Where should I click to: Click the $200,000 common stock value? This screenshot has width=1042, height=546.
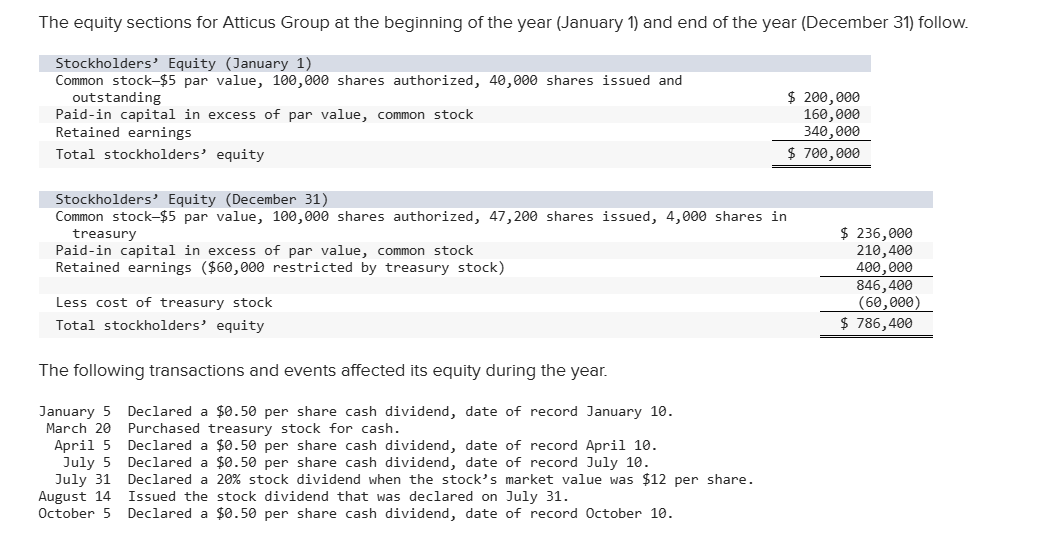(823, 97)
